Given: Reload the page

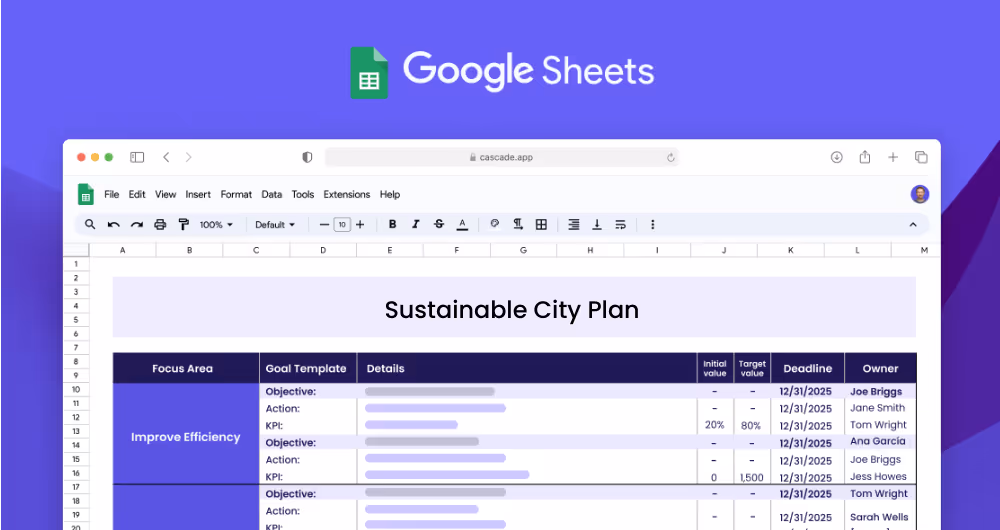Looking at the screenshot, I should (x=671, y=158).
